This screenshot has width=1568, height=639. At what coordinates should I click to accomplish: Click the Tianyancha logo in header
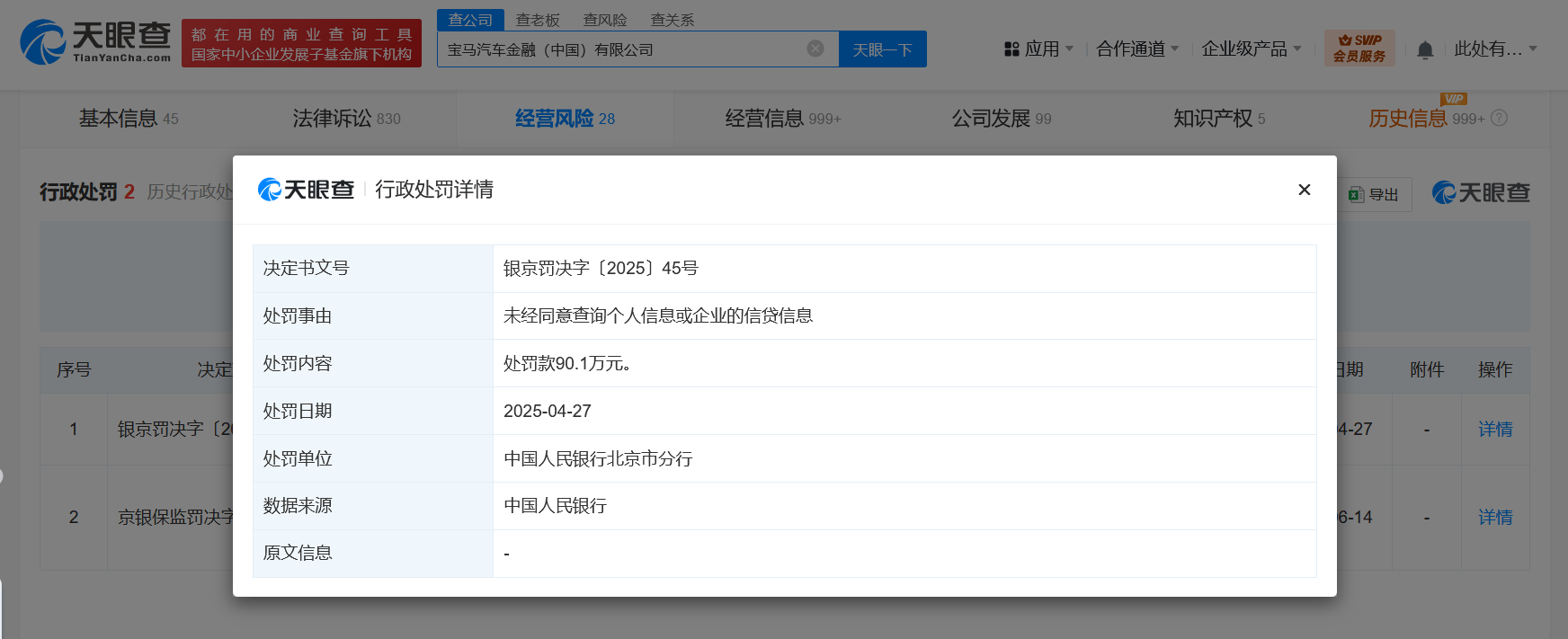tap(95, 42)
